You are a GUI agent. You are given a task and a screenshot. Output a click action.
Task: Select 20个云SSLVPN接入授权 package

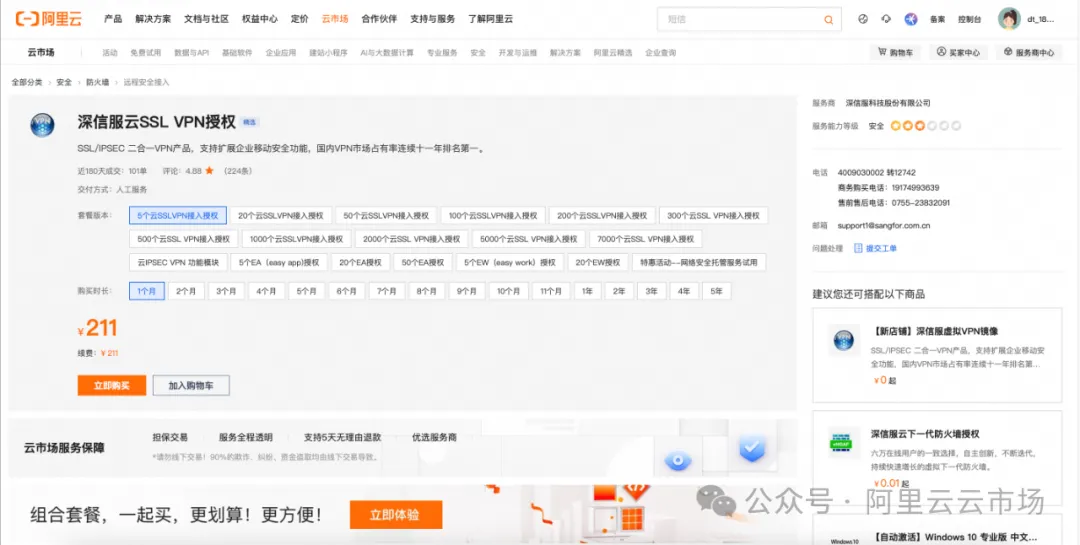(x=281, y=216)
